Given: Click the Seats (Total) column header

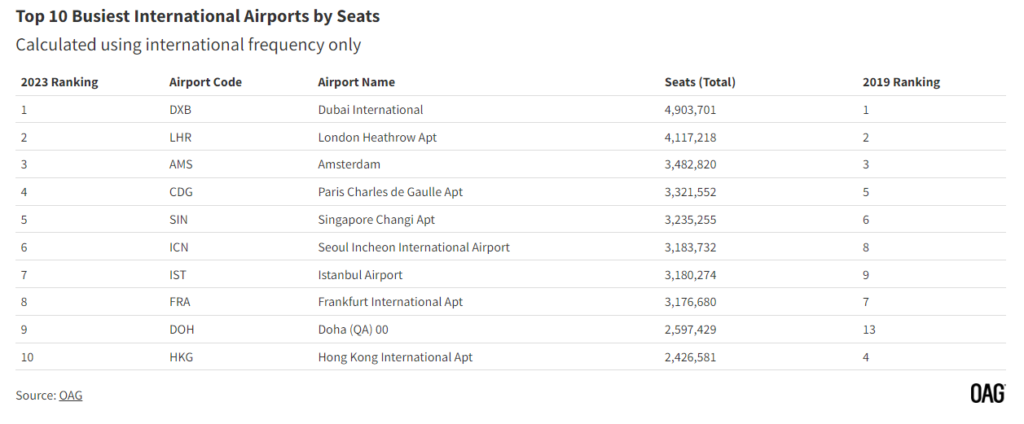Looking at the screenshot, I should [x=700, y=82].
